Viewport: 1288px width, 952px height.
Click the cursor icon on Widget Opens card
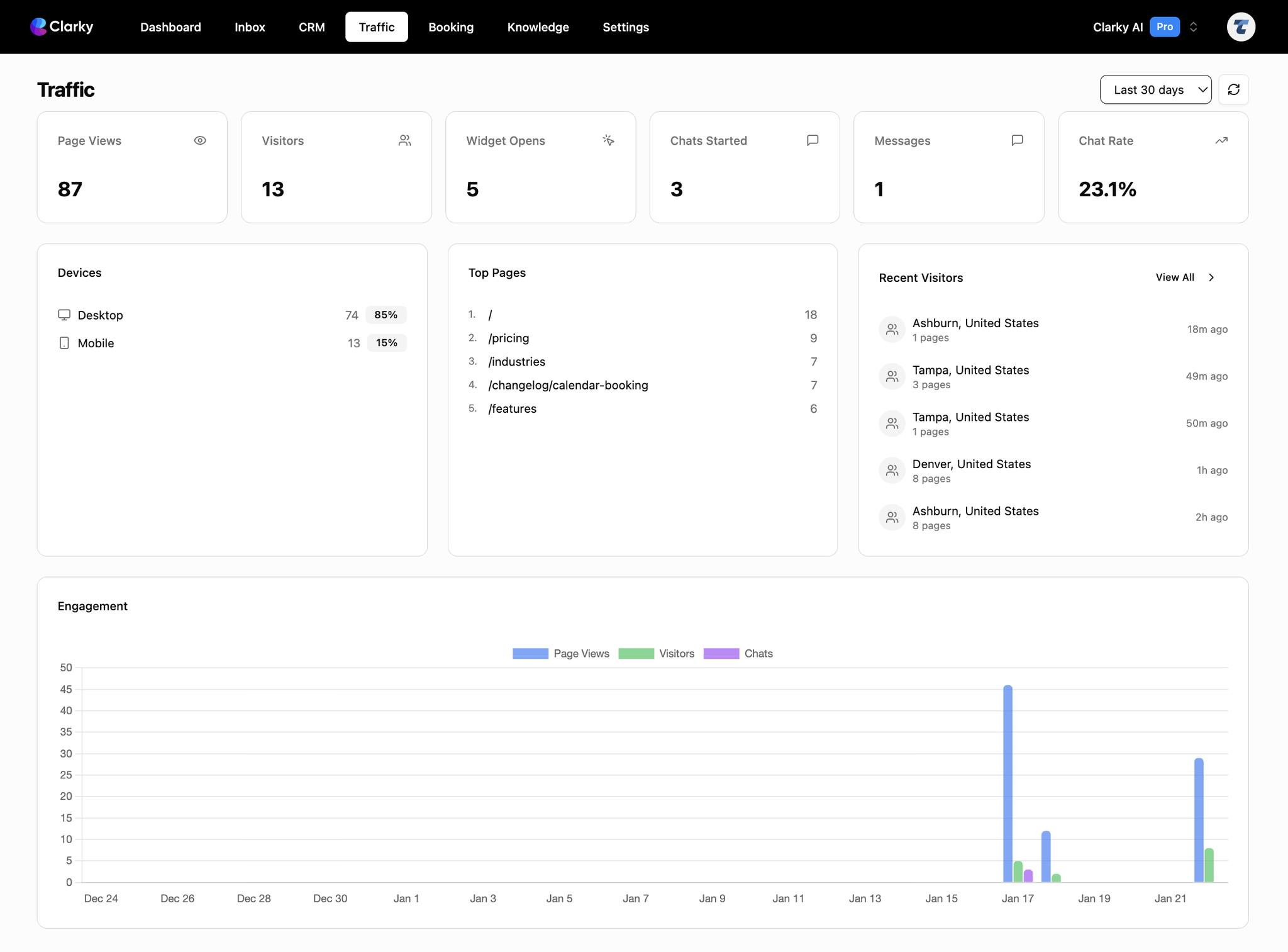coord(608,140)
